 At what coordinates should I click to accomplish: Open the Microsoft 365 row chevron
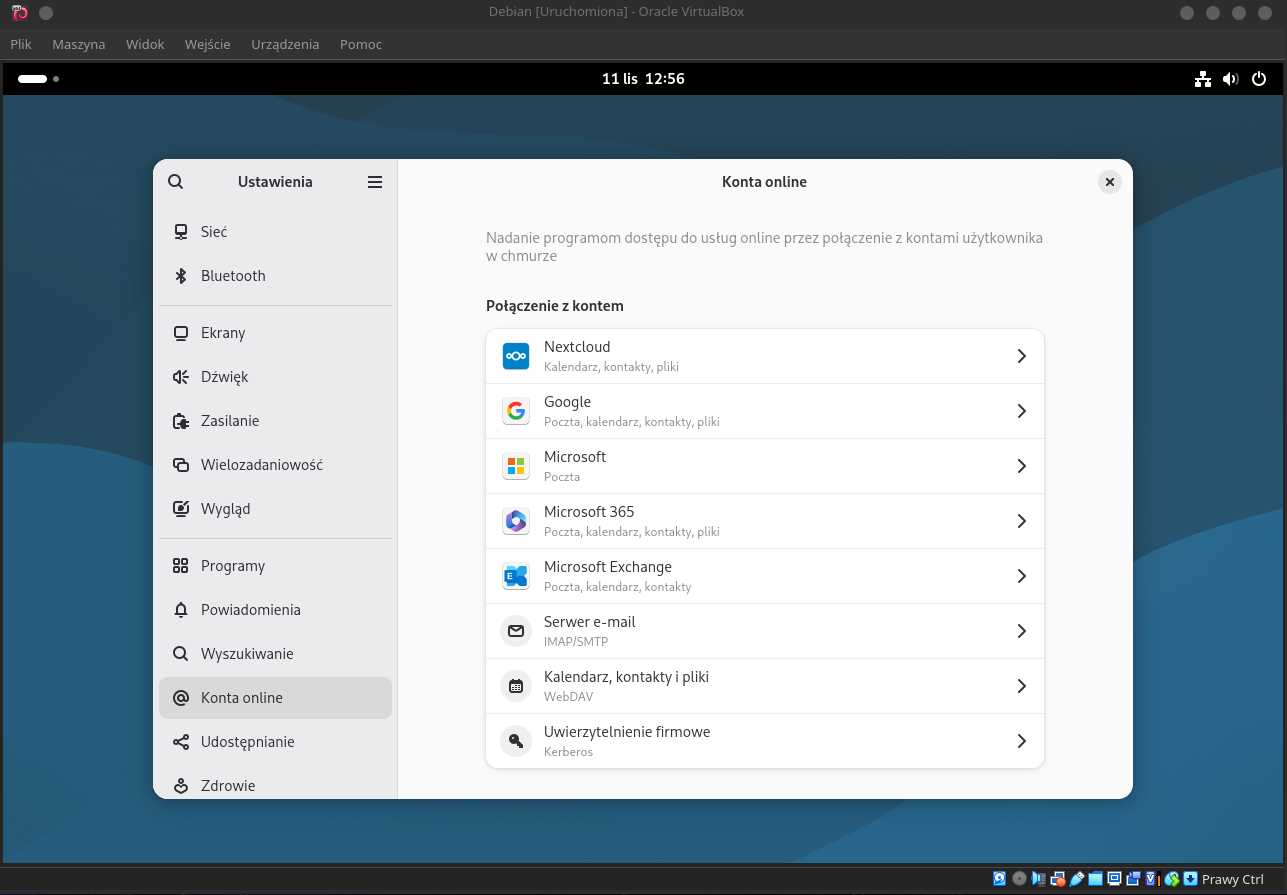(1021, 521)
